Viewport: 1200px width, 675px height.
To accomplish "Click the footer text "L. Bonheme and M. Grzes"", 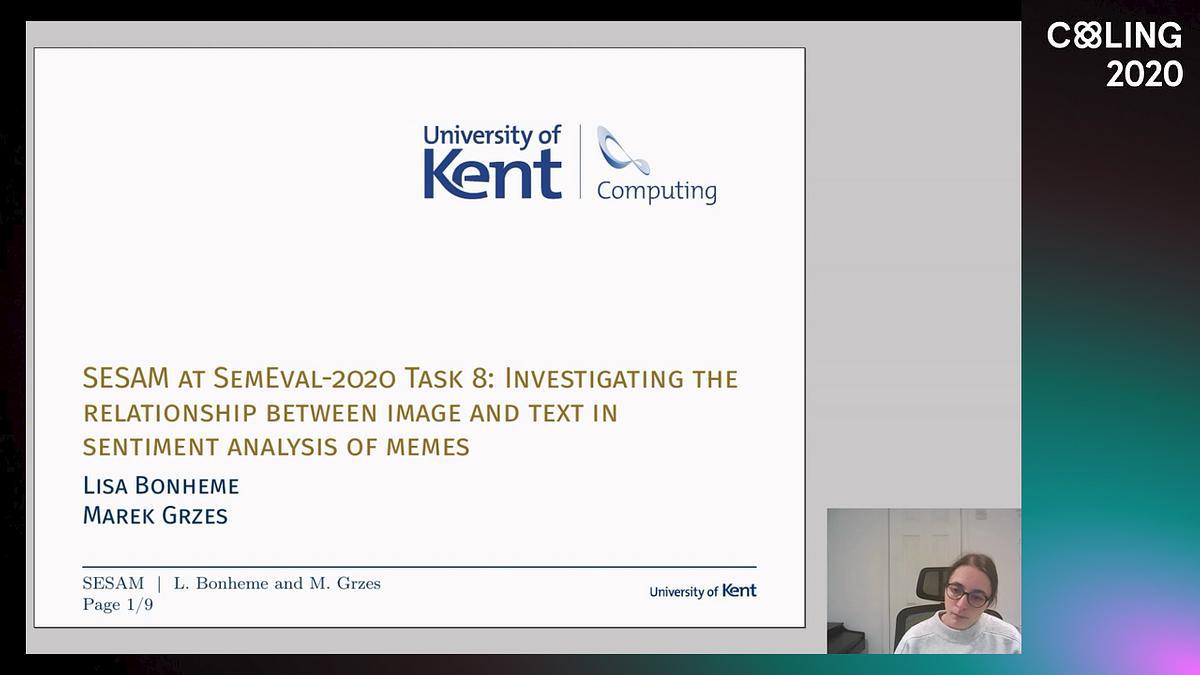I will click(x=277, y=583).
